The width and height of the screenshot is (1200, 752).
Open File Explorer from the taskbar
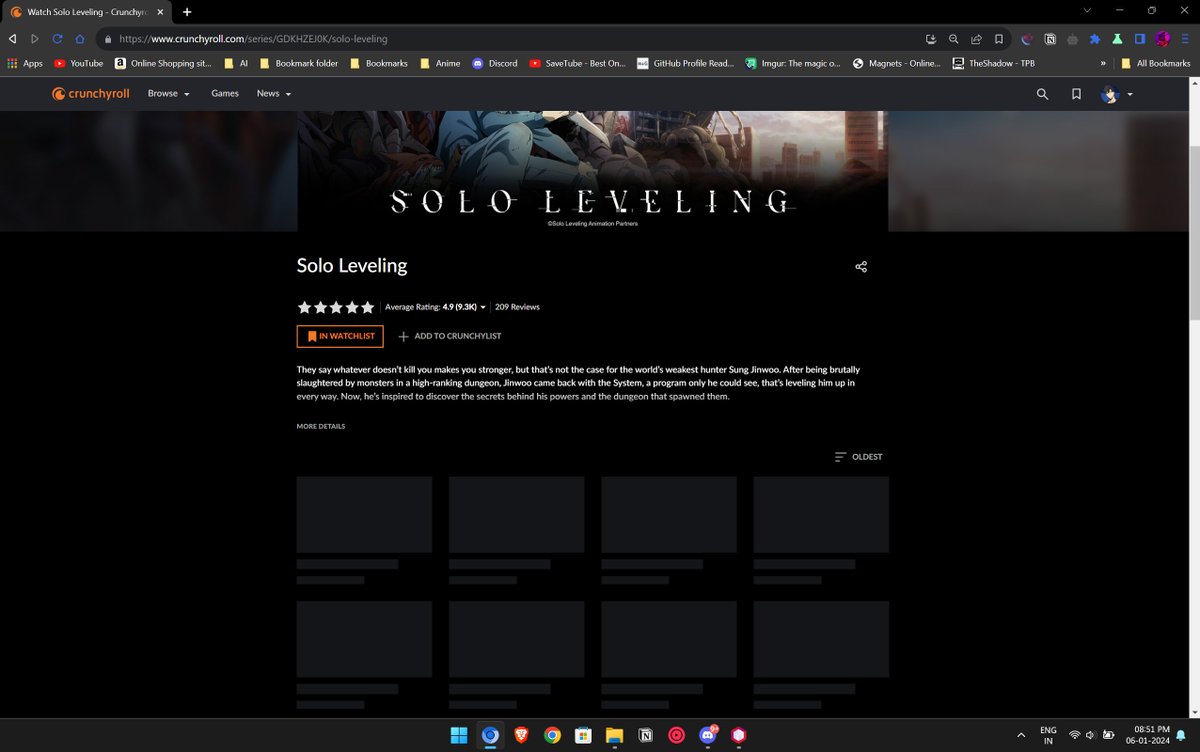[x=614, y=735]
